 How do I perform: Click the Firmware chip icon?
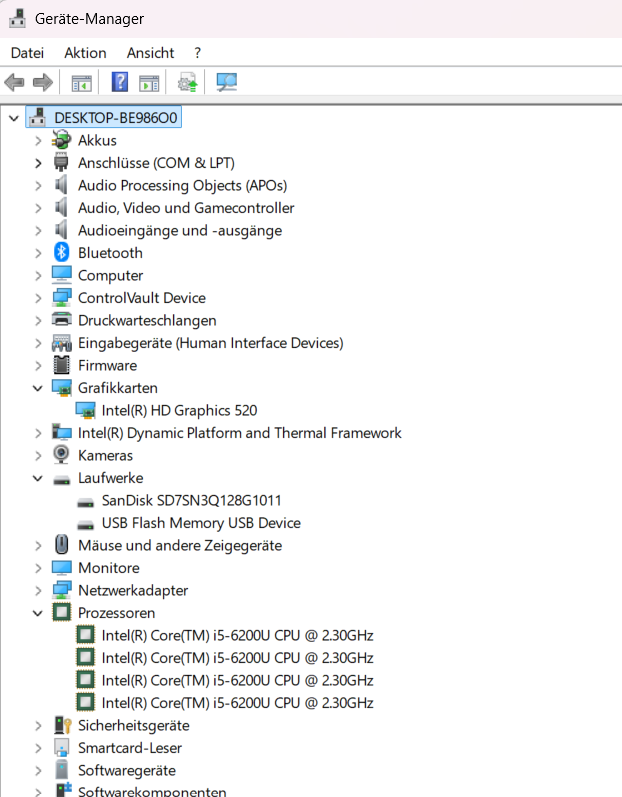[x=61, y=365]
